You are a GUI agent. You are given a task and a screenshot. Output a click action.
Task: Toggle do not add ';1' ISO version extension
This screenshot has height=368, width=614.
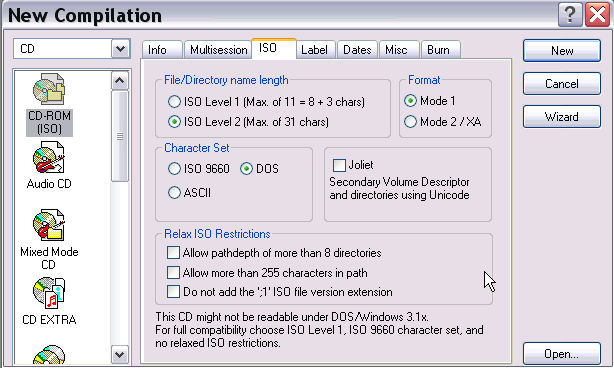pos(173,292)
